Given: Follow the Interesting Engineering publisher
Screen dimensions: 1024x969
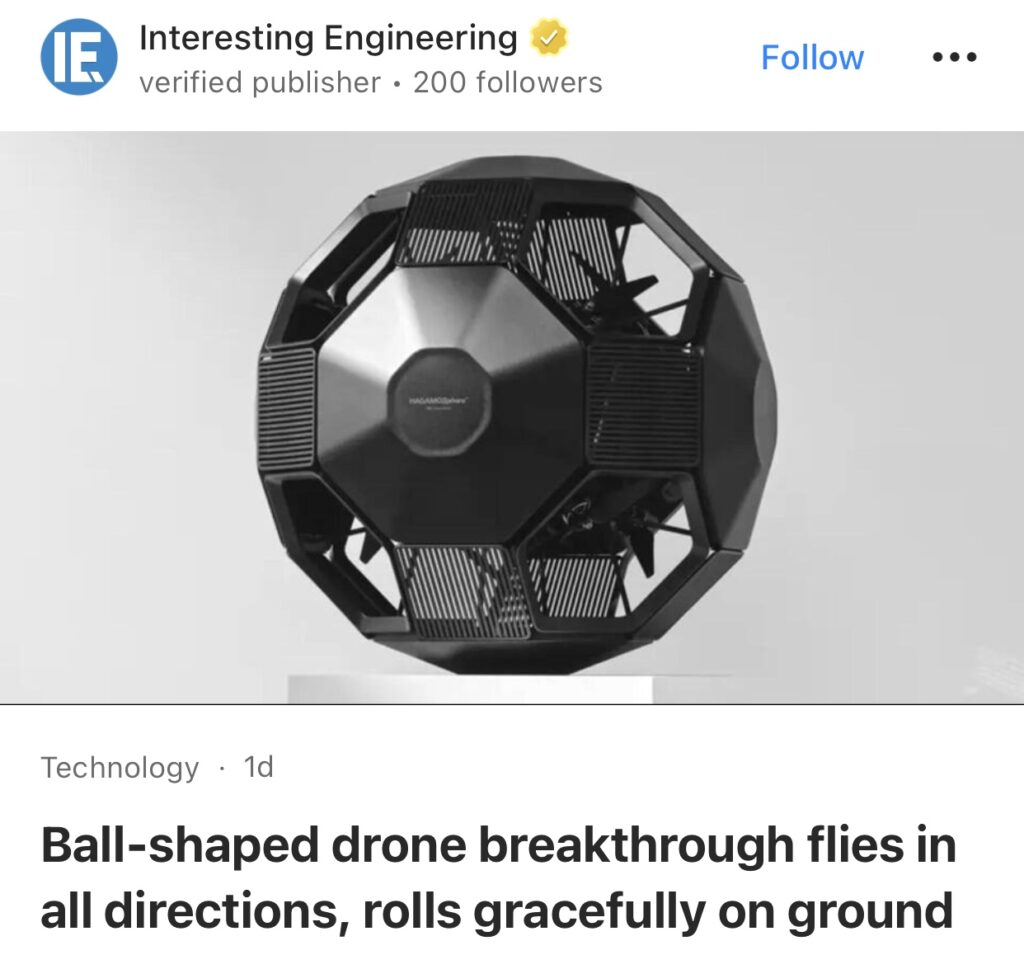Looking at the screenshot, I should [x=812, y=57].
